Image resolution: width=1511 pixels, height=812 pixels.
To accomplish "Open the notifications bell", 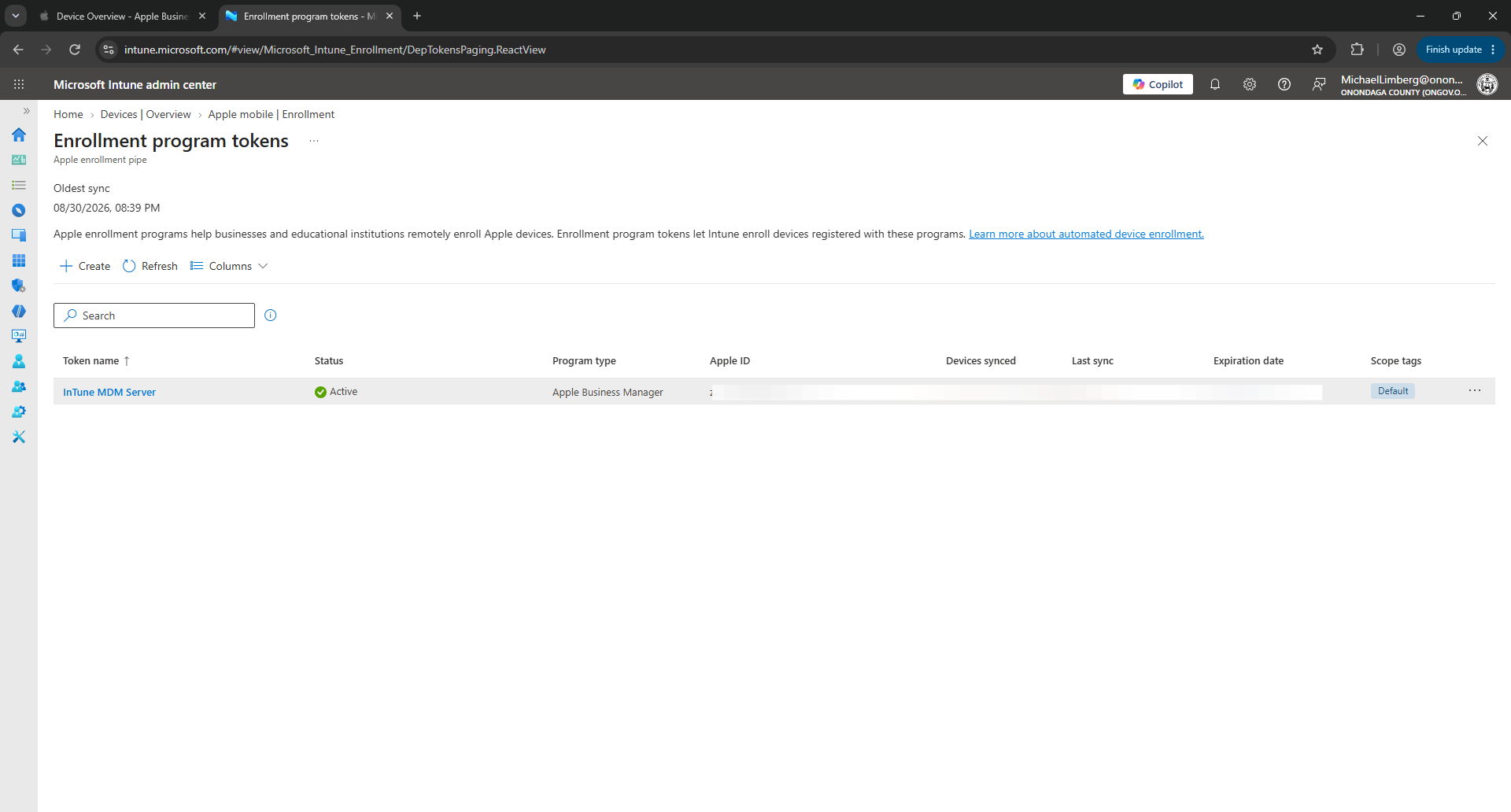I will pyautogui.click(x=1215, y=84).
